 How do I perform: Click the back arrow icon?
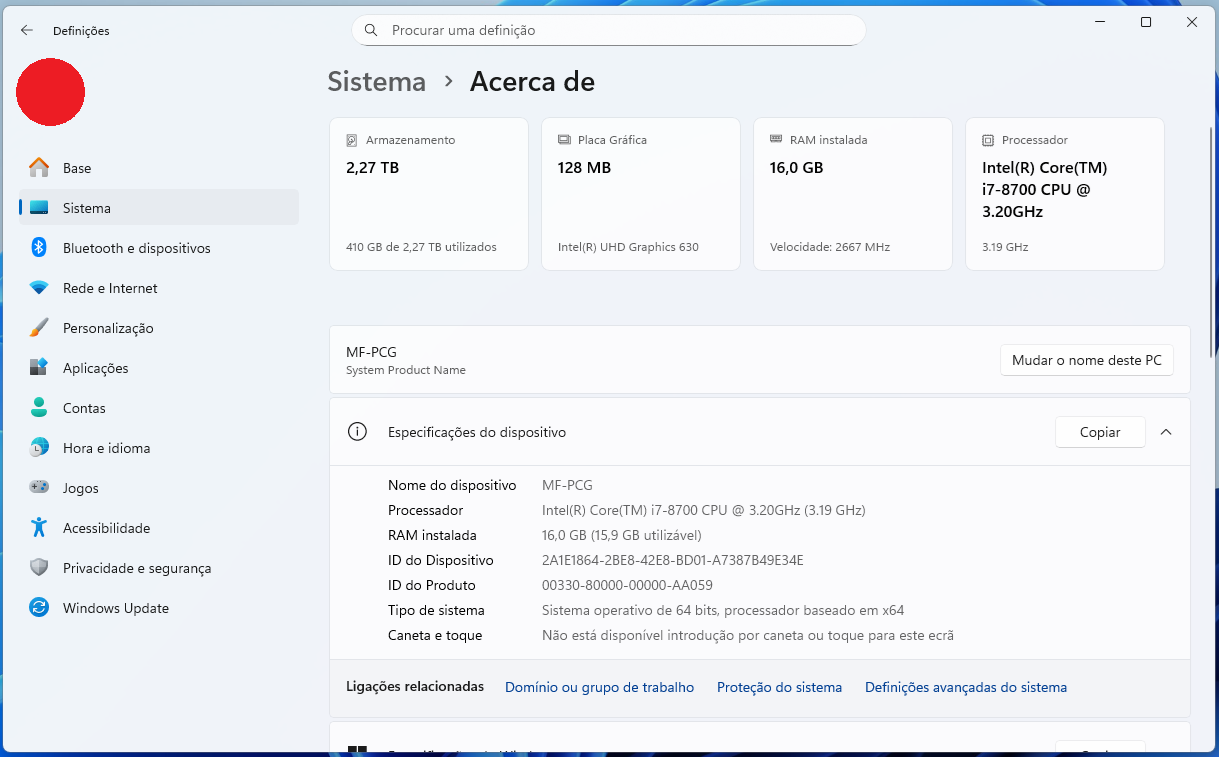click(x=27, y=31)
